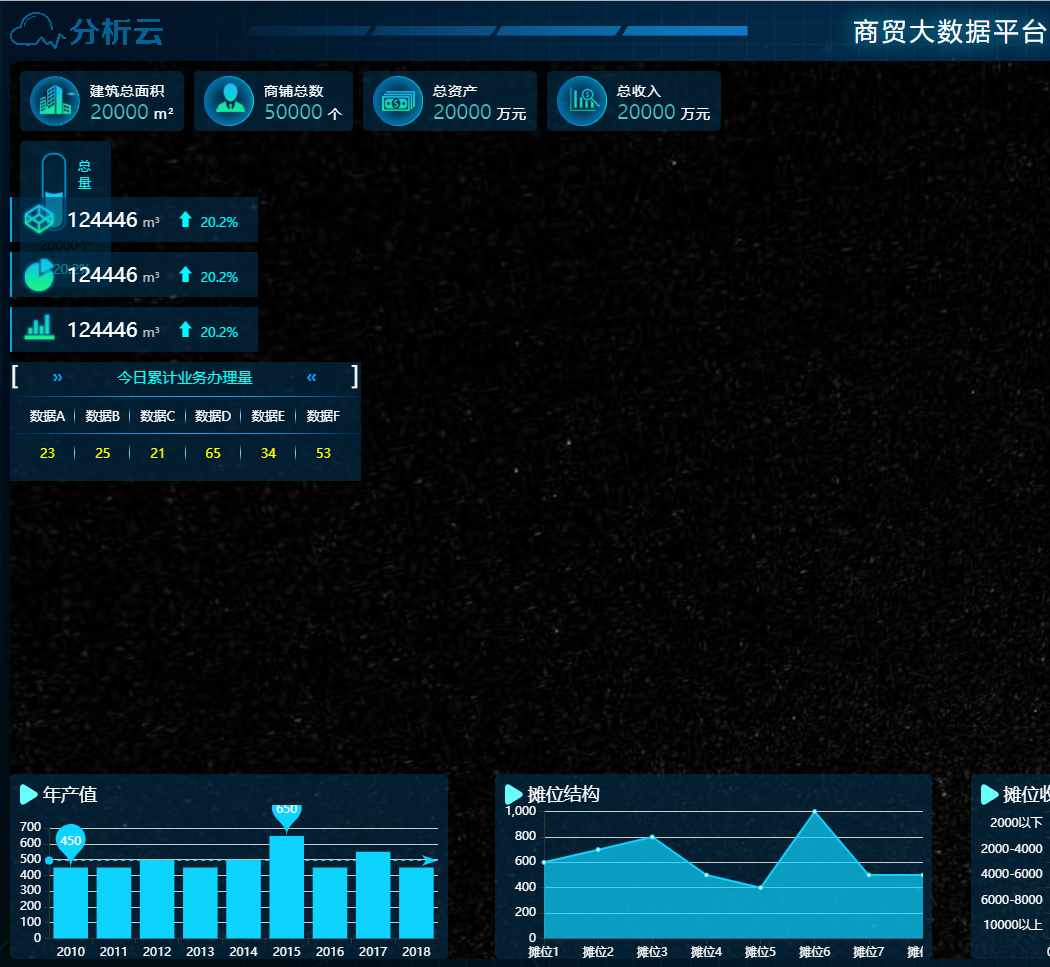Select the 数据D column header

point(213,417)
